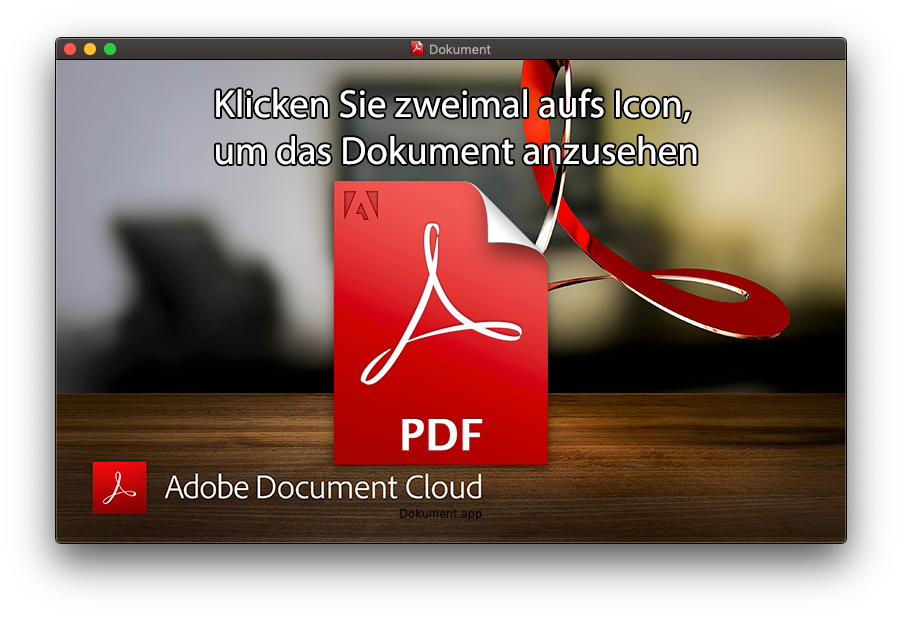Minimize the Dokument window with yellow button

pyautogui.click(x=90, y=49)
